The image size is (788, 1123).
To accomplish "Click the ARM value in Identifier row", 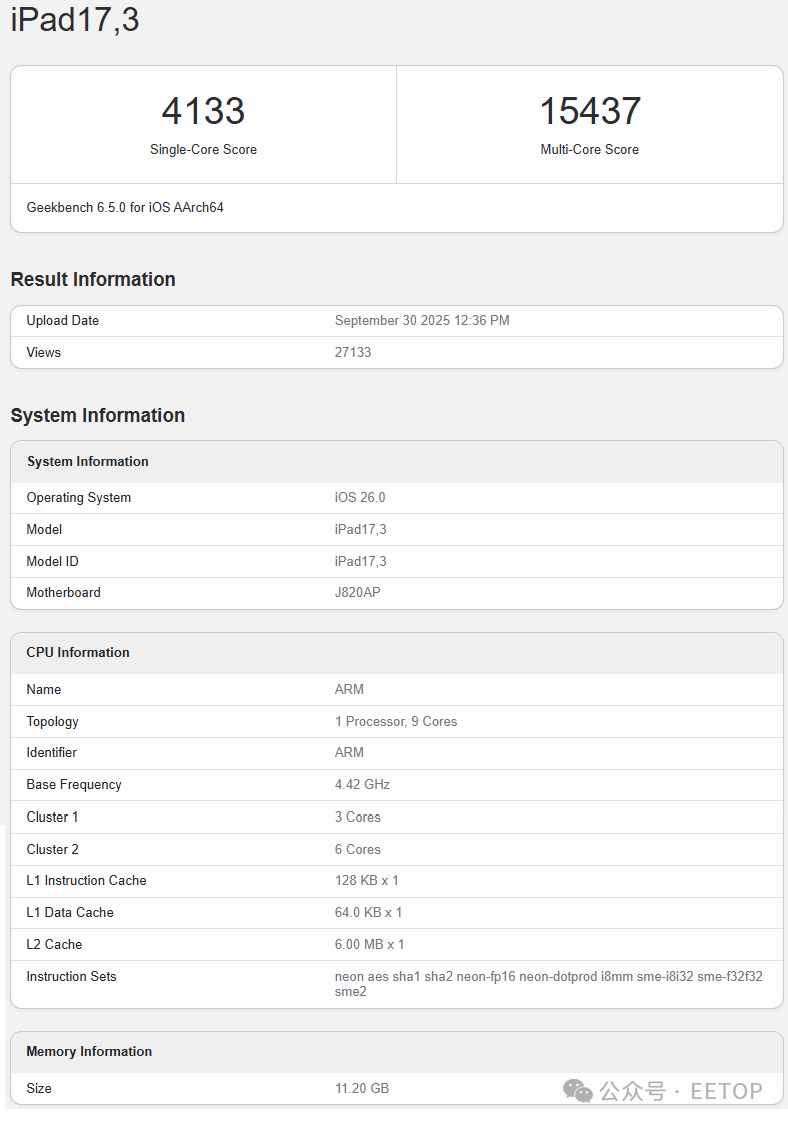I will [349, 752].
